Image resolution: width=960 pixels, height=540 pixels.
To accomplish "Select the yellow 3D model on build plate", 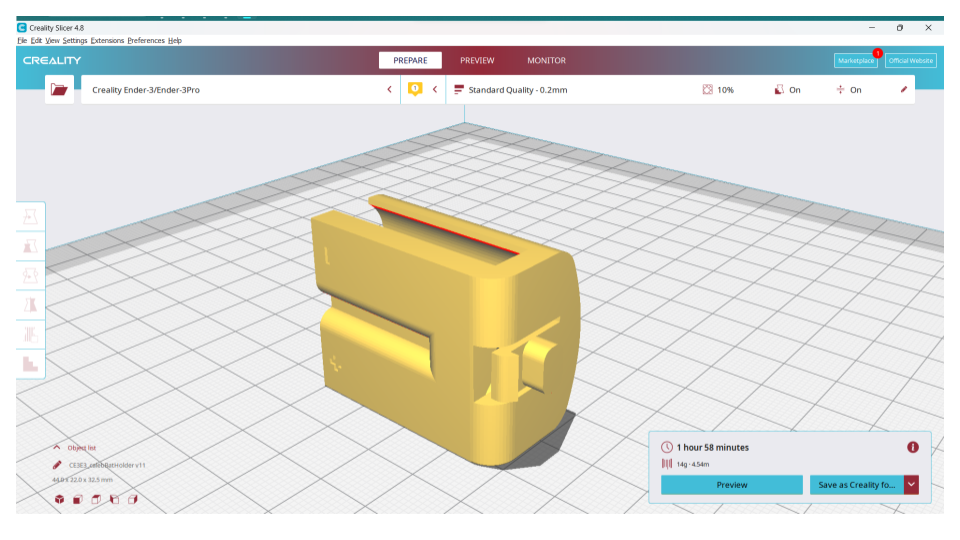I will click(444, 331).
